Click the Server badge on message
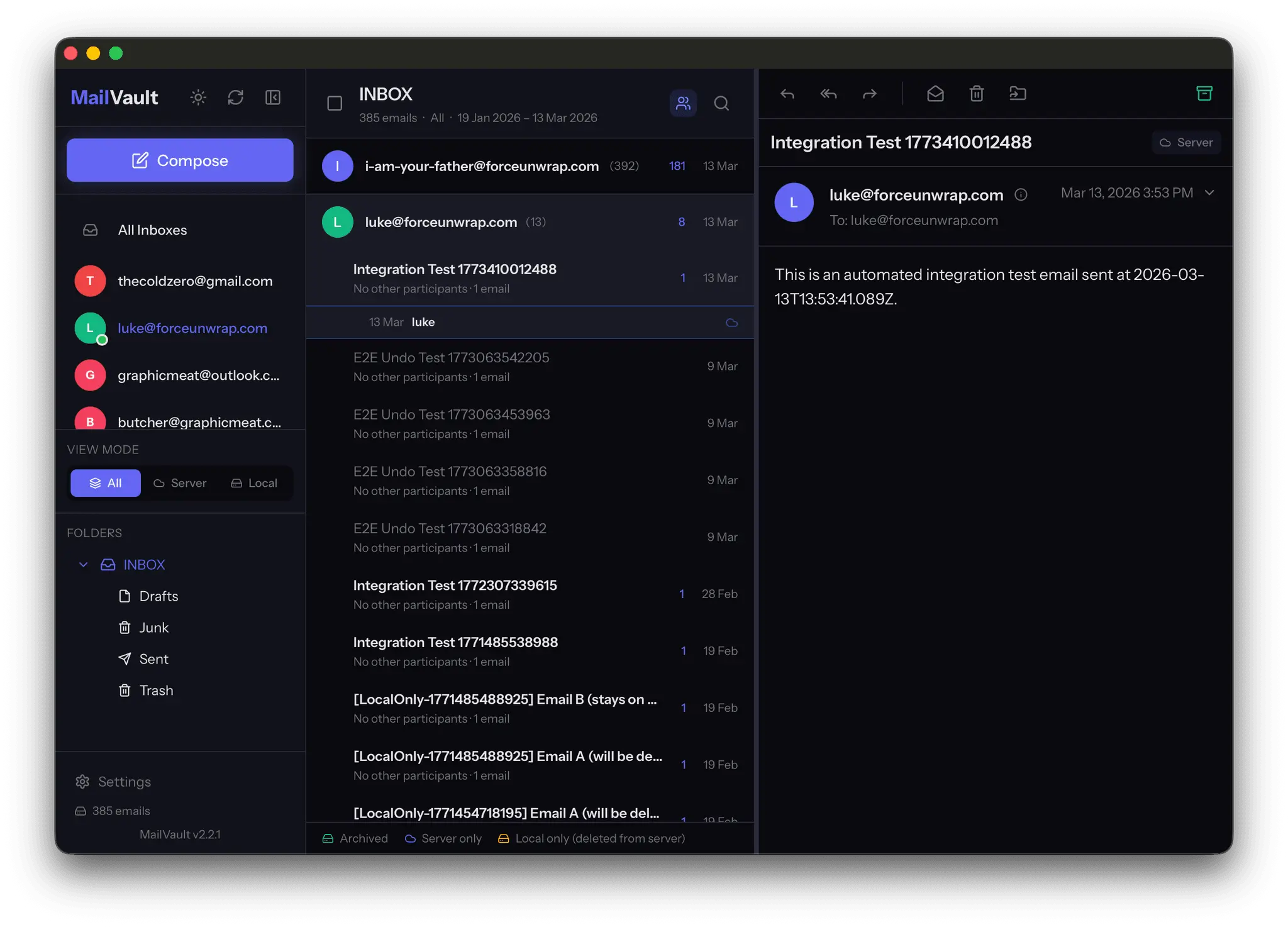The width and height of the screenshot is (1288, 927). click(1186, 143)
